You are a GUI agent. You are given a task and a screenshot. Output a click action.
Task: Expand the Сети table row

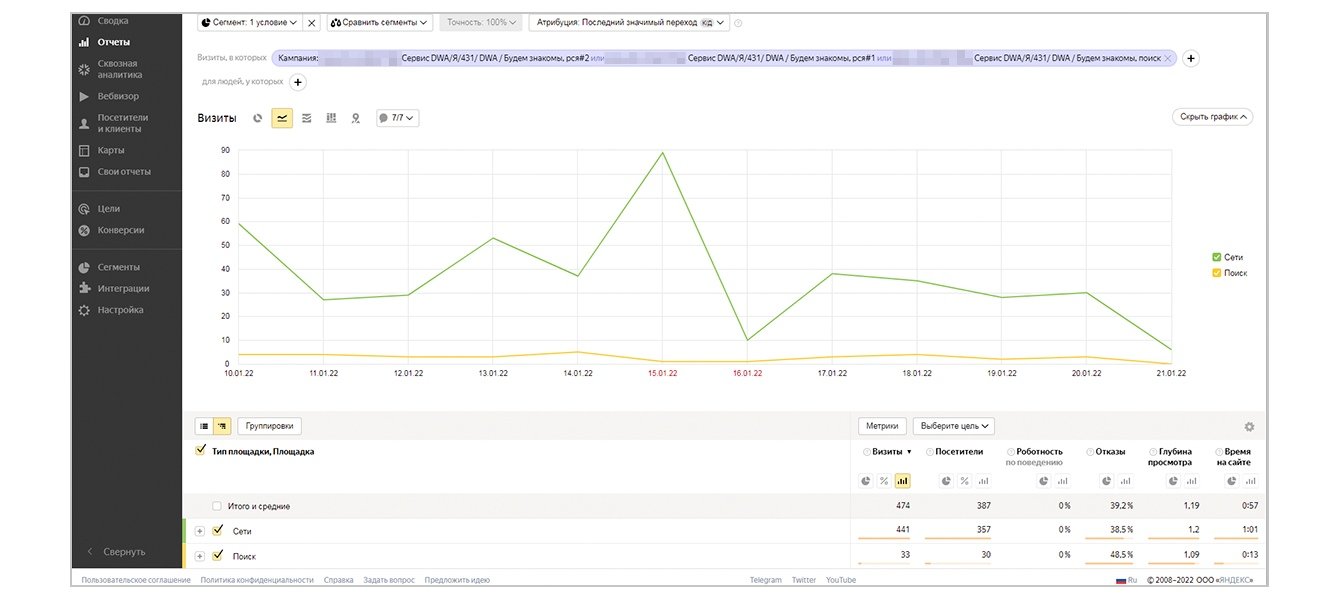[x=200, y=531]
